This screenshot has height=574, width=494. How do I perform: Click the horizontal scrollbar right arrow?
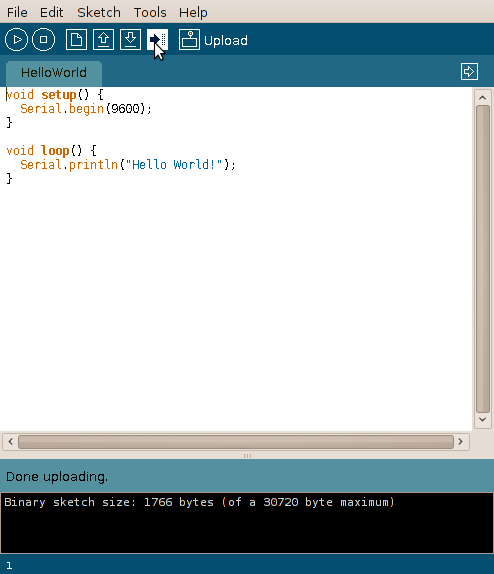[461, 441]
